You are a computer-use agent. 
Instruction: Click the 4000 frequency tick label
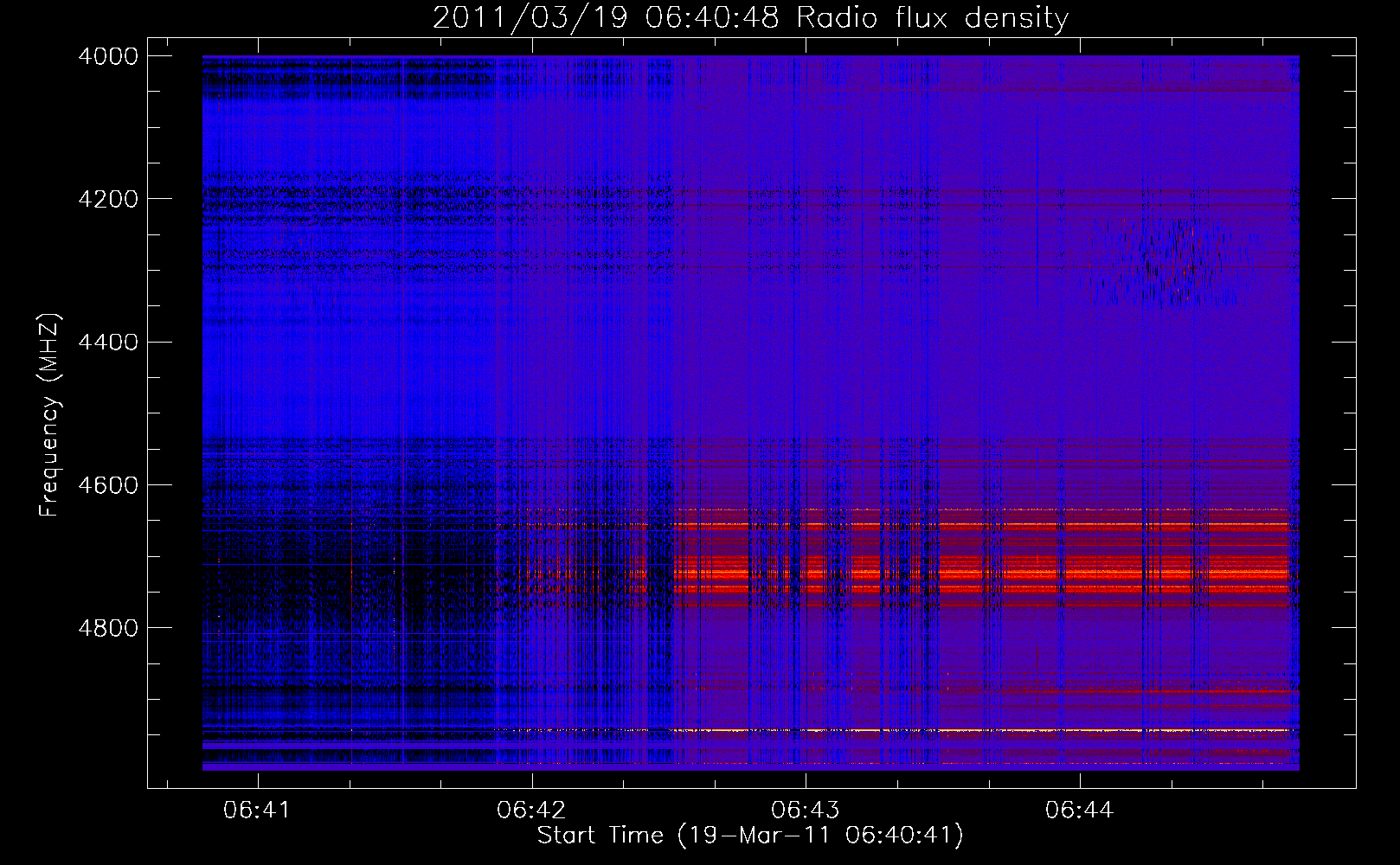coord(108,56)
